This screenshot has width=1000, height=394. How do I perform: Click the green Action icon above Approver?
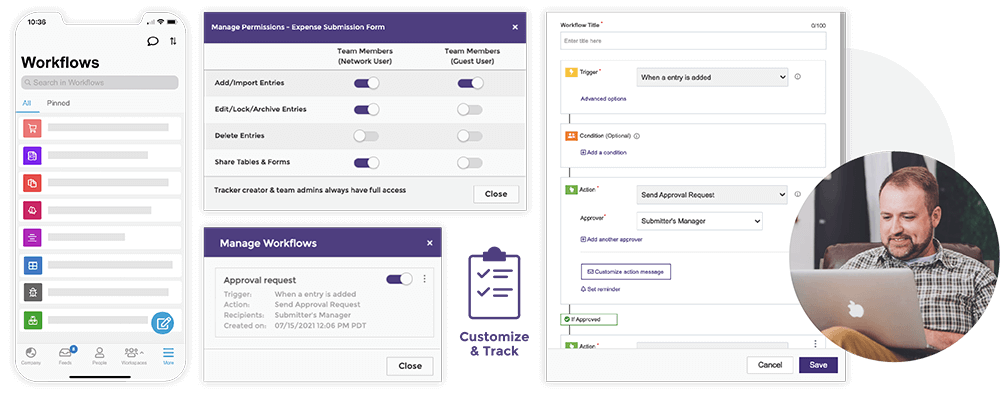pos(571,189)
